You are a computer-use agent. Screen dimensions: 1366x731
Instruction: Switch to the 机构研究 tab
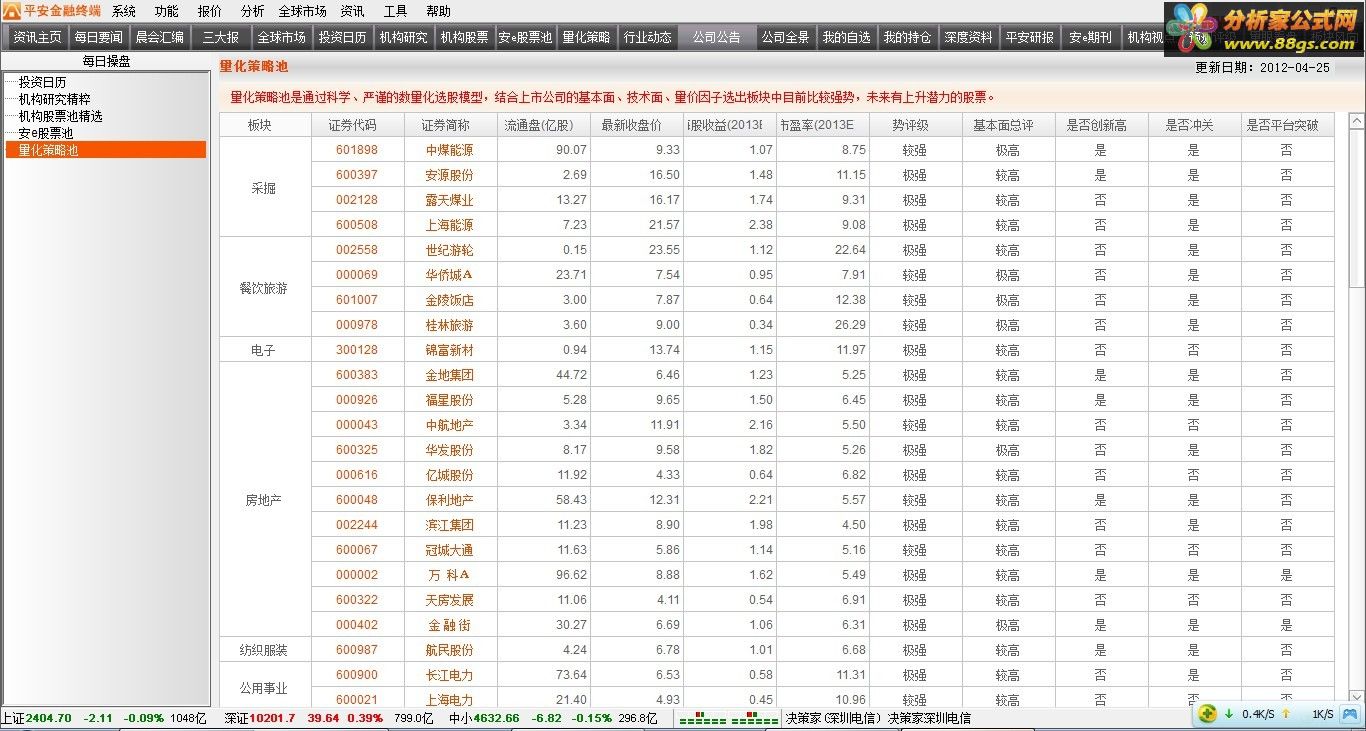point(403,37)
